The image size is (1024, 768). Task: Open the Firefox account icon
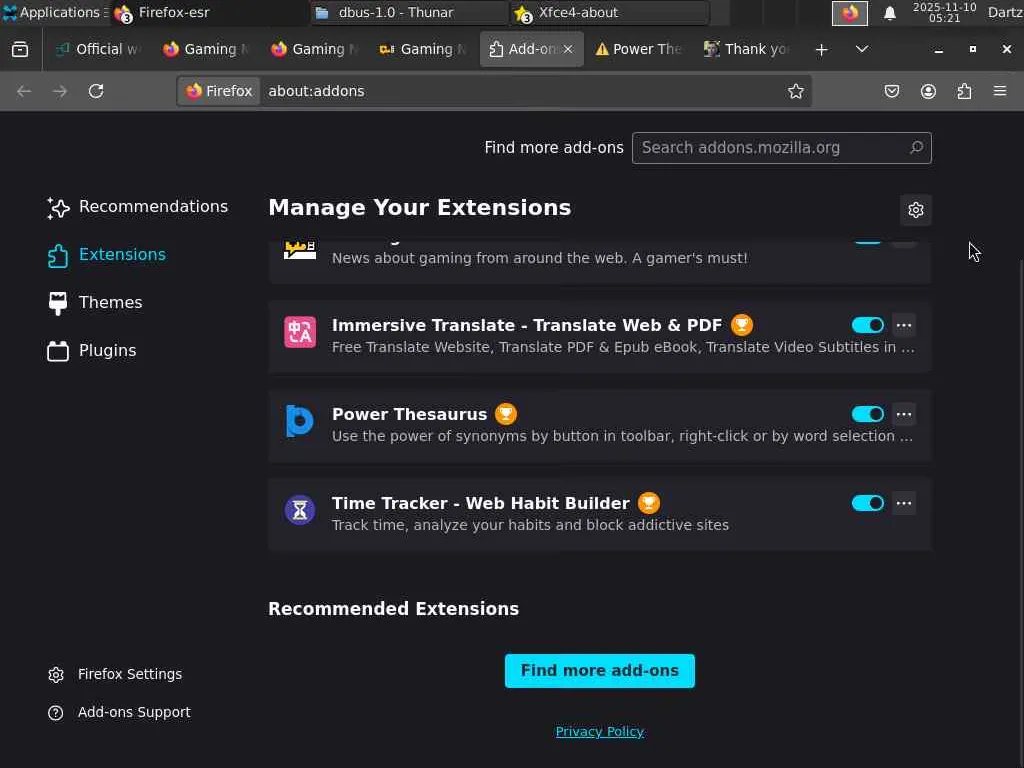(x=928, y=91)
